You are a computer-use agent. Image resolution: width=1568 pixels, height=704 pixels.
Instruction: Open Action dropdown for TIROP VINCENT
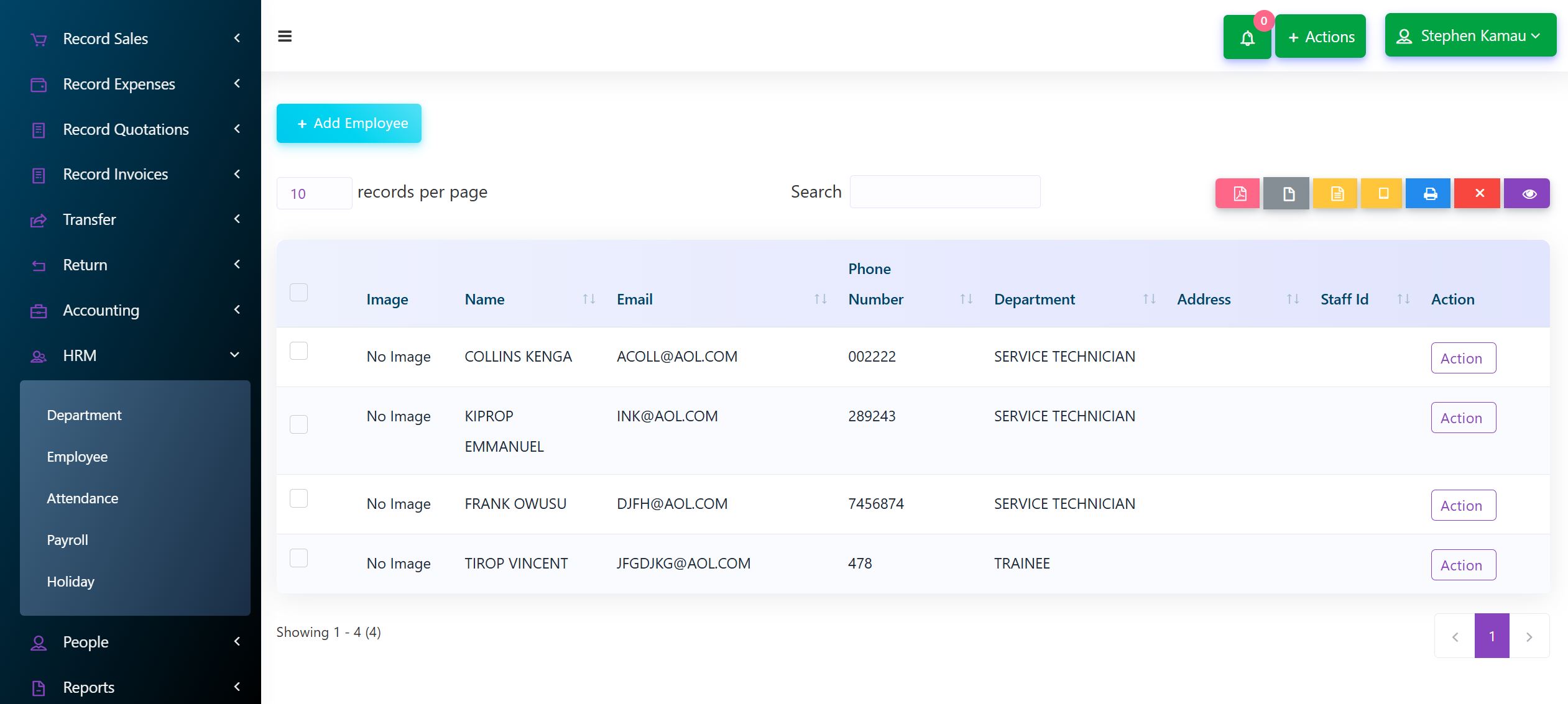point(1463,565)
